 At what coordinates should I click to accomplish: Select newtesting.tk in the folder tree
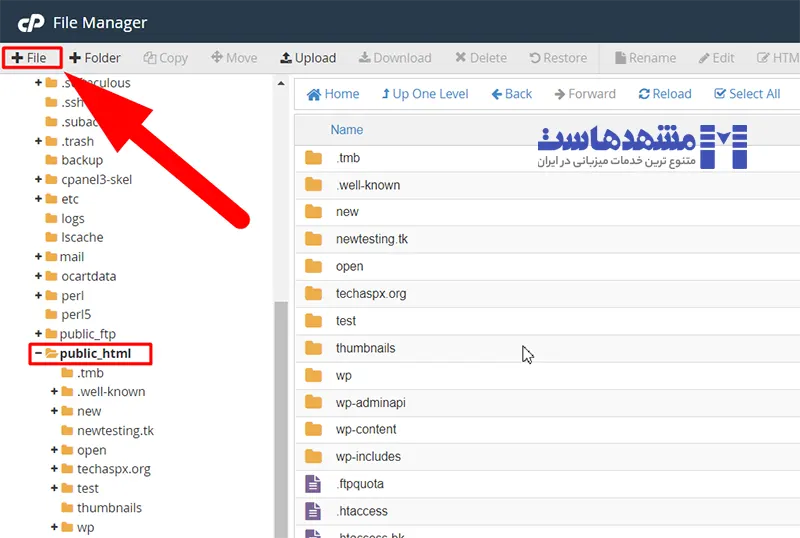(x=115, y=430)
